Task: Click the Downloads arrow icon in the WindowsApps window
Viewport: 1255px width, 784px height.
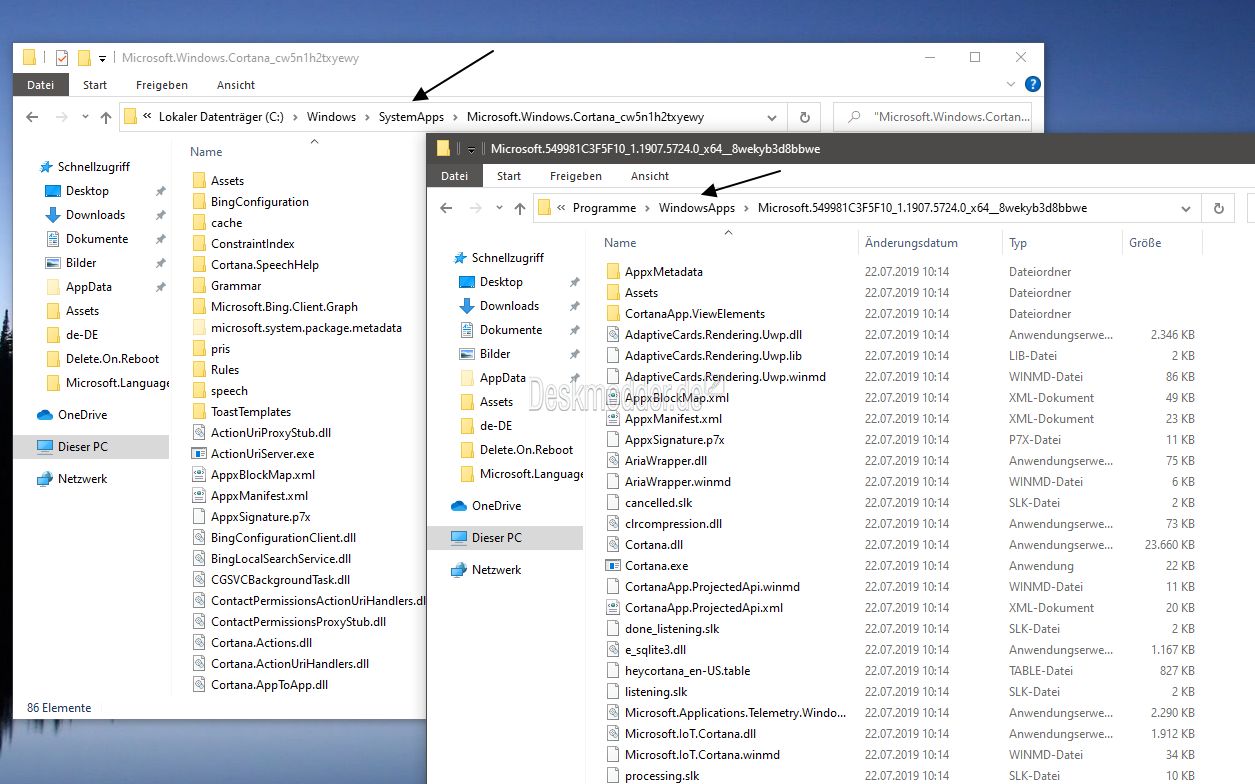Action: (467, 306)
